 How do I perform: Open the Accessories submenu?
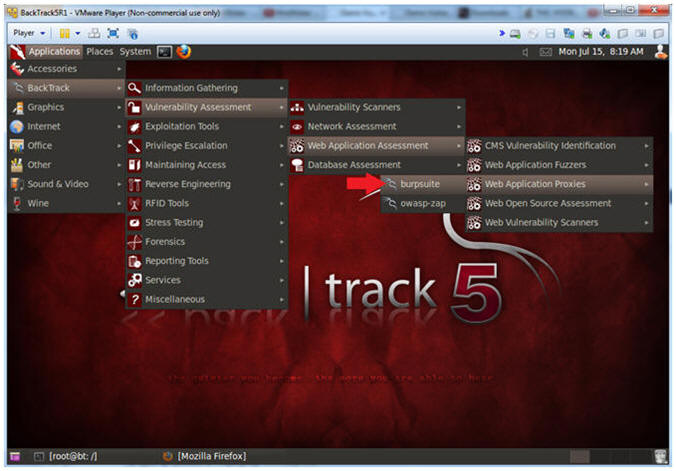click(x=66, y=69)
